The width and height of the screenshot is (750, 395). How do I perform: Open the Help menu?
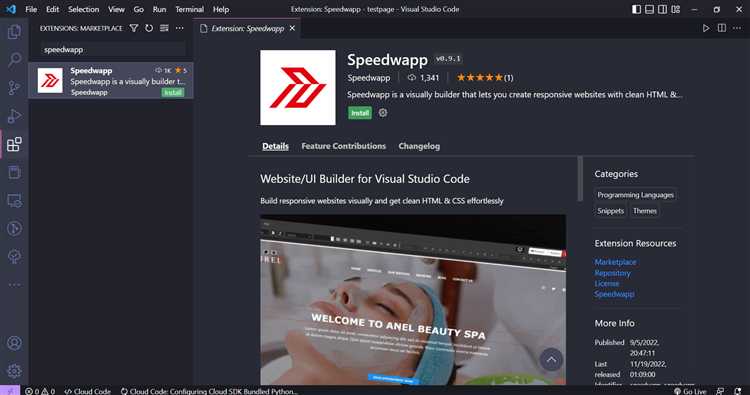pyautogui.click(x=221, y=9)
